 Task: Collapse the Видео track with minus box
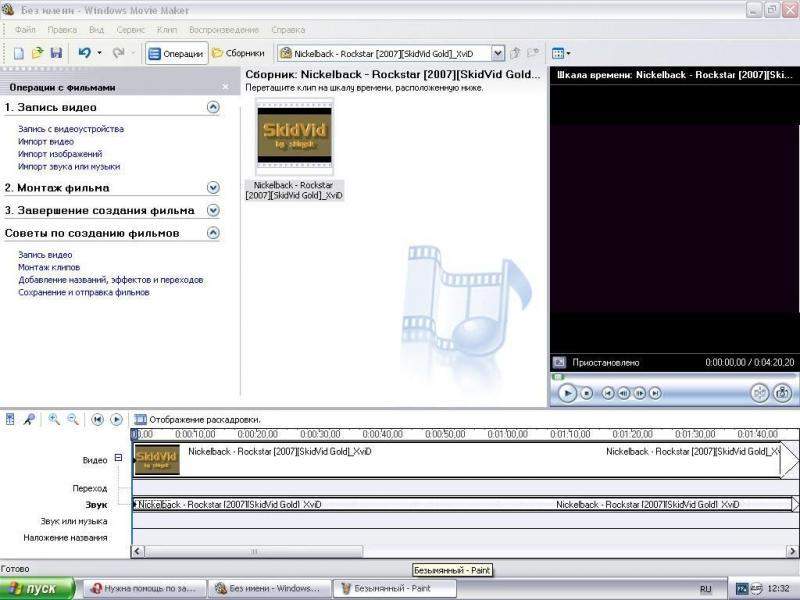click(118, 458)
